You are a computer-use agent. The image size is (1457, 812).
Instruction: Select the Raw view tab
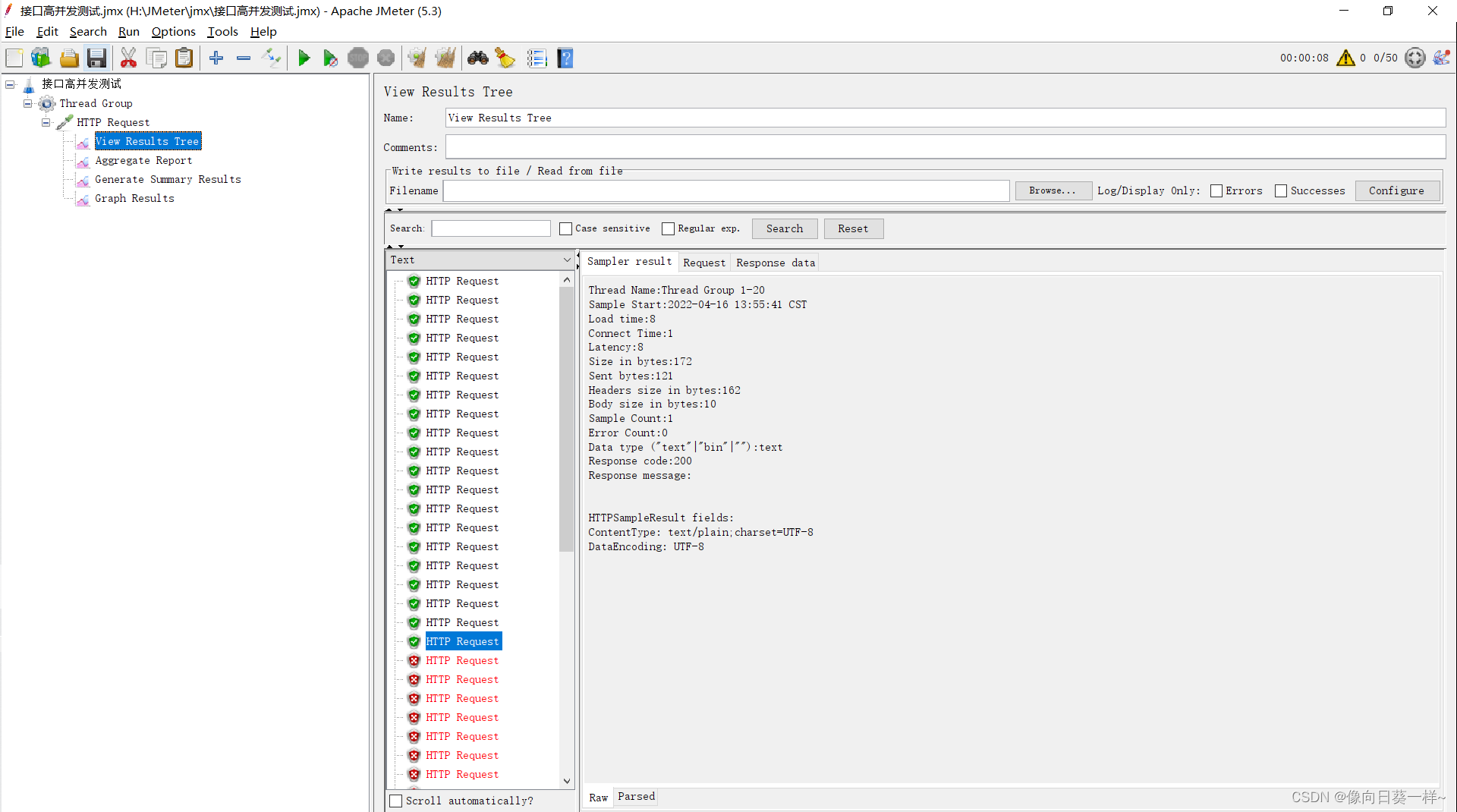pyautogui.click(x=598, y=798)
